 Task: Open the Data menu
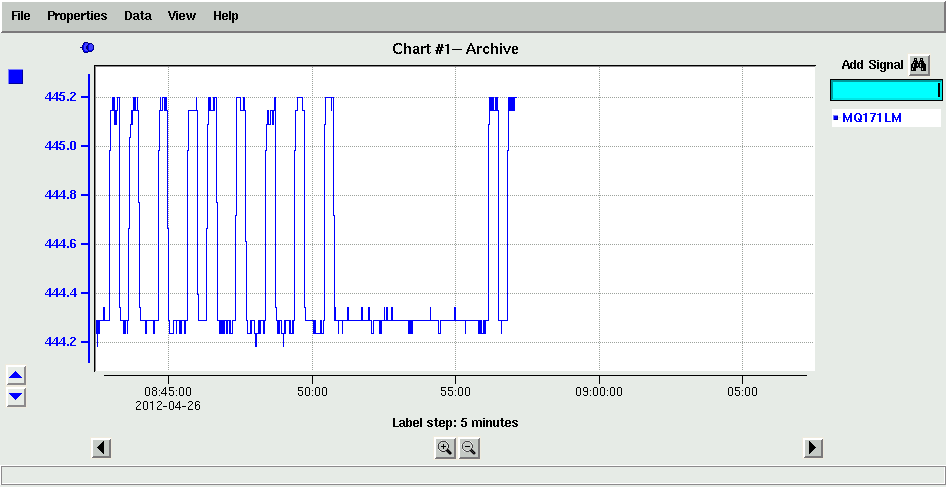tap(138, 16)
